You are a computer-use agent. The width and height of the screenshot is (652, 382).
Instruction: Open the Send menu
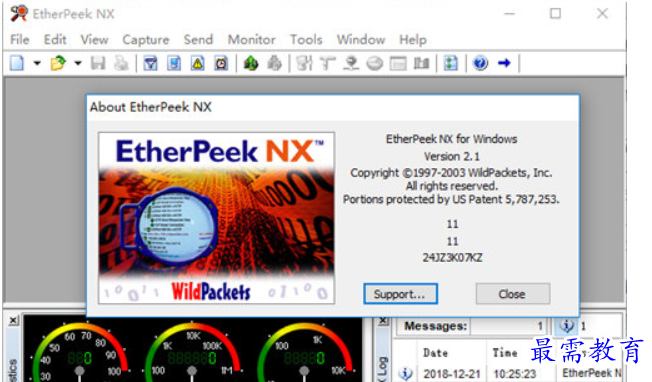(198, 39)
